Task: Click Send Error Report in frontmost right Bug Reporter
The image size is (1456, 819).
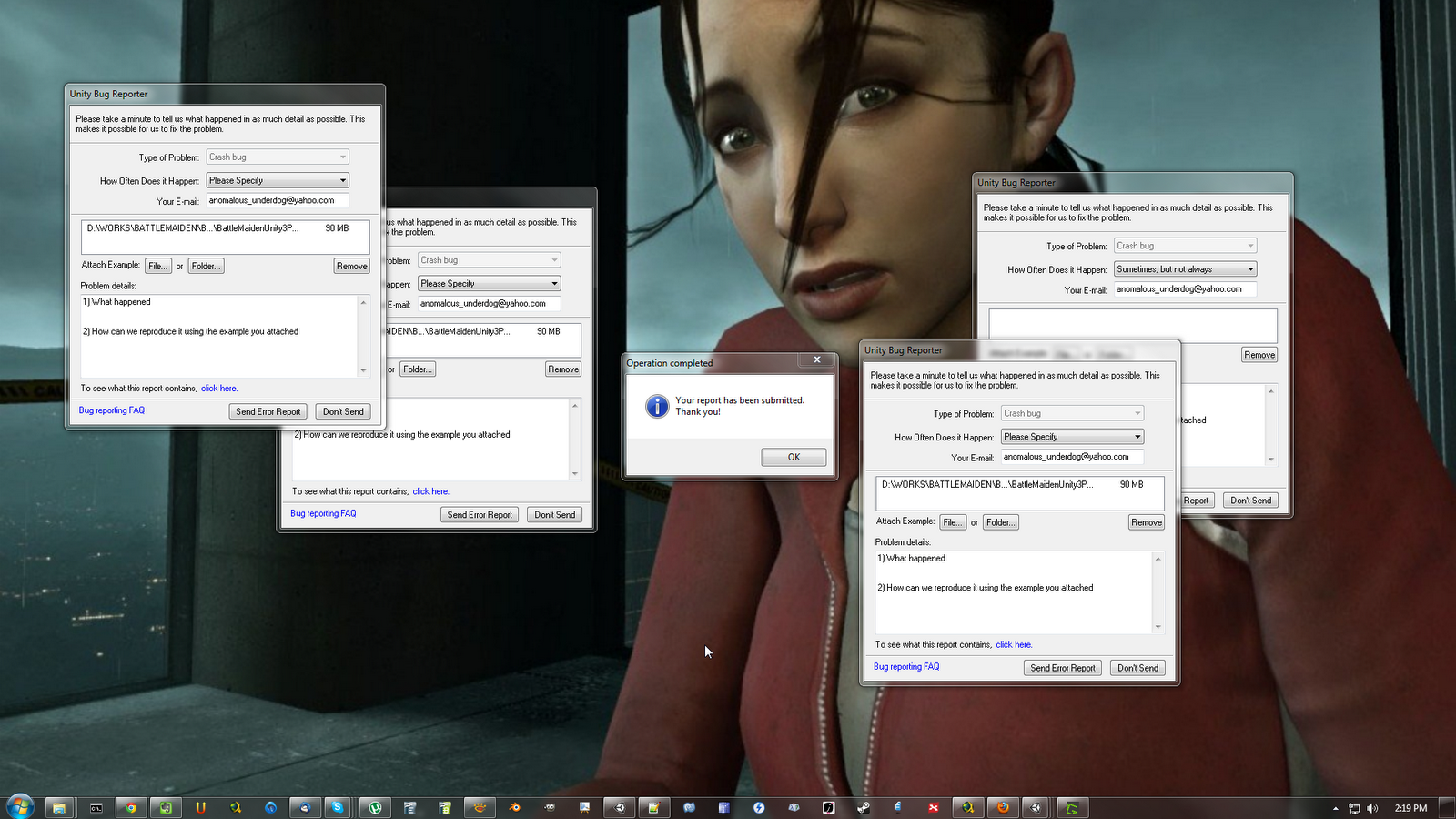Action: click(1063, 668)
